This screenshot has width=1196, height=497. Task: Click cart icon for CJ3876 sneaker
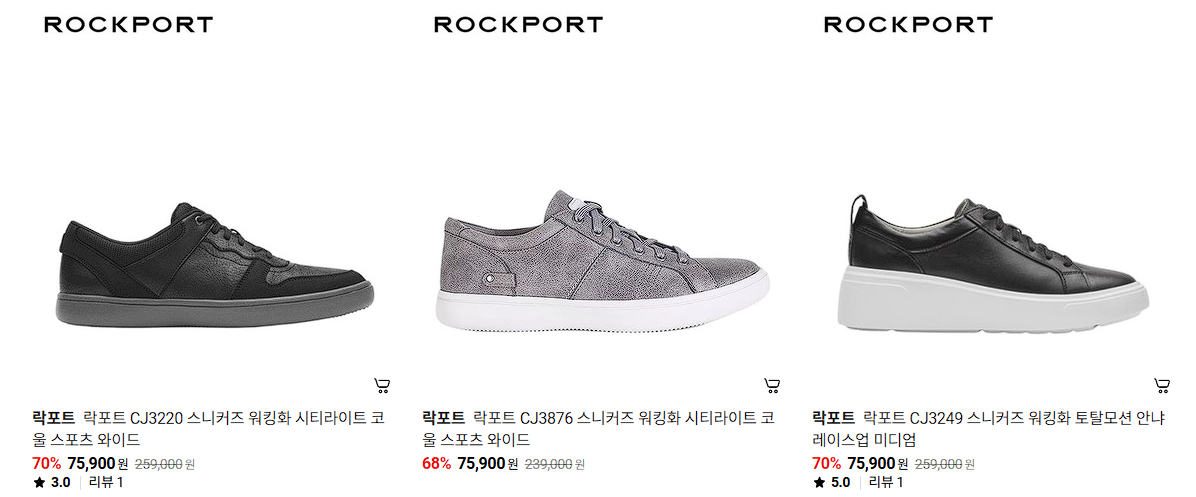[771, 386]
